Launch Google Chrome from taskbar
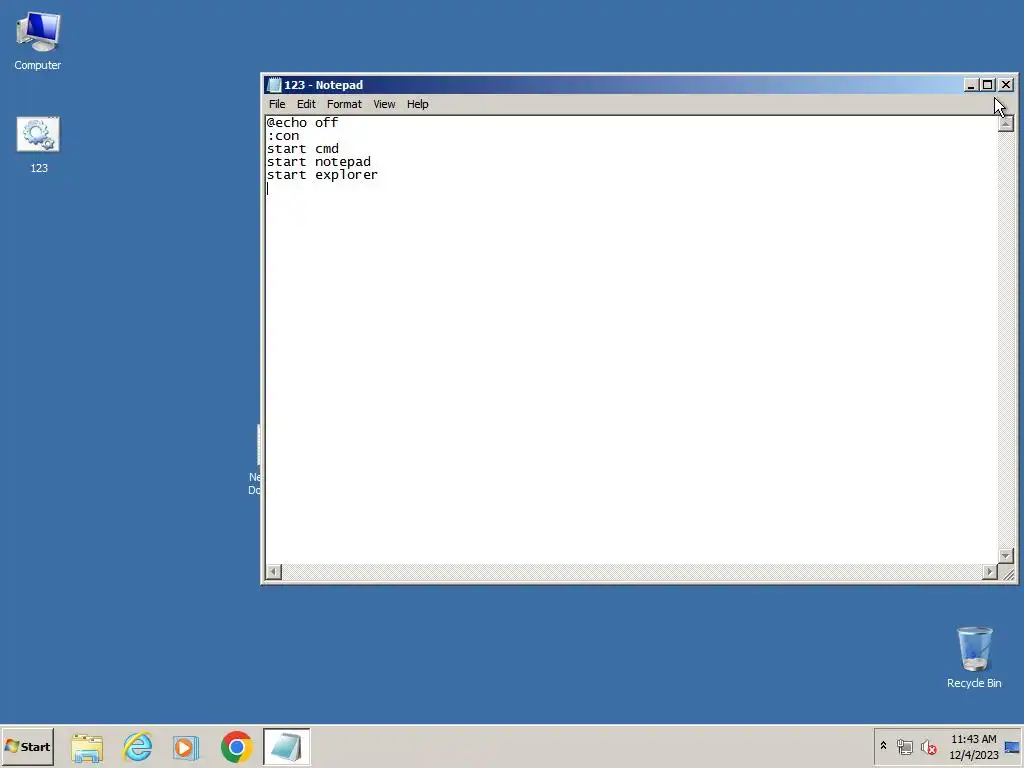1024x768 pixels. (236, 747)
